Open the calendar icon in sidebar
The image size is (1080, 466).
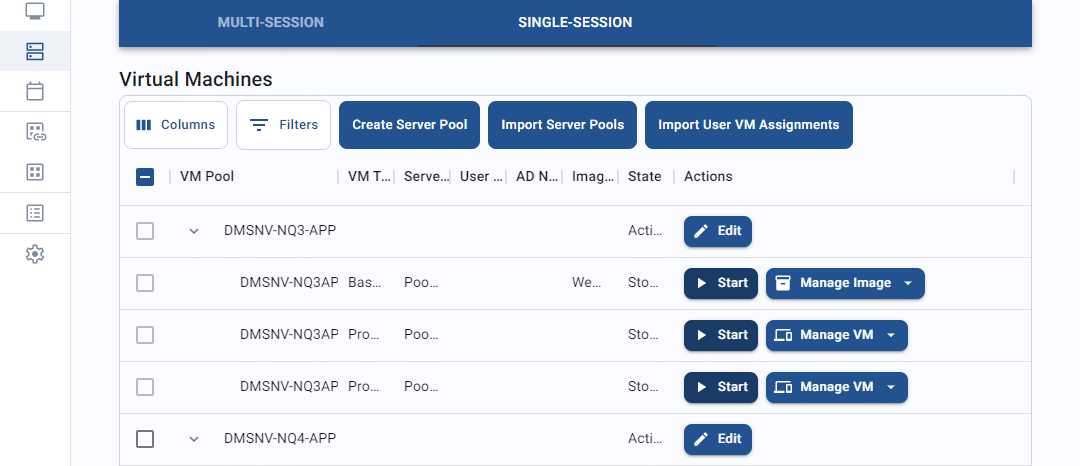(x=35, y=91)
